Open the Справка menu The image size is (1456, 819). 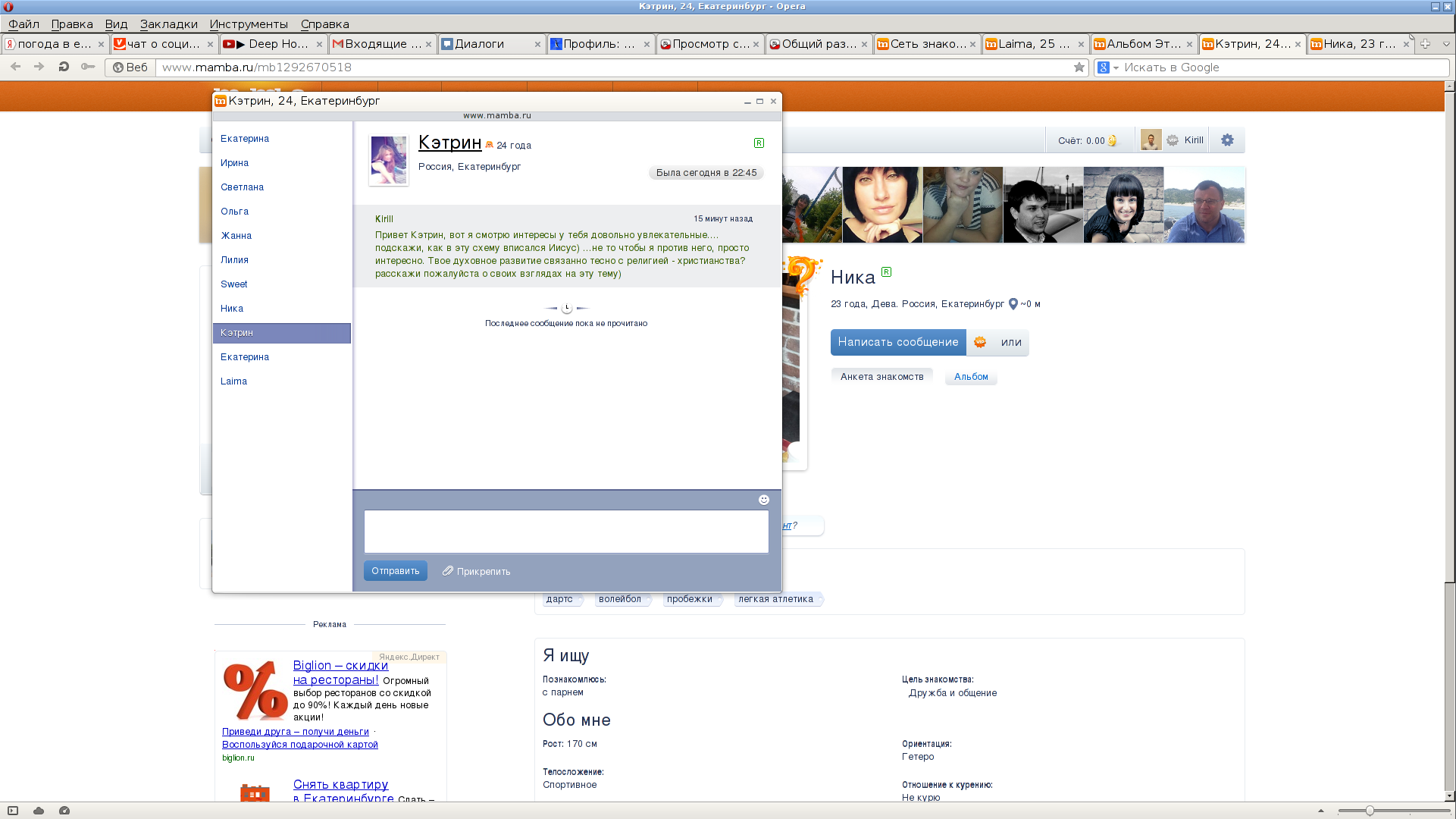click(x=325, y=24)
